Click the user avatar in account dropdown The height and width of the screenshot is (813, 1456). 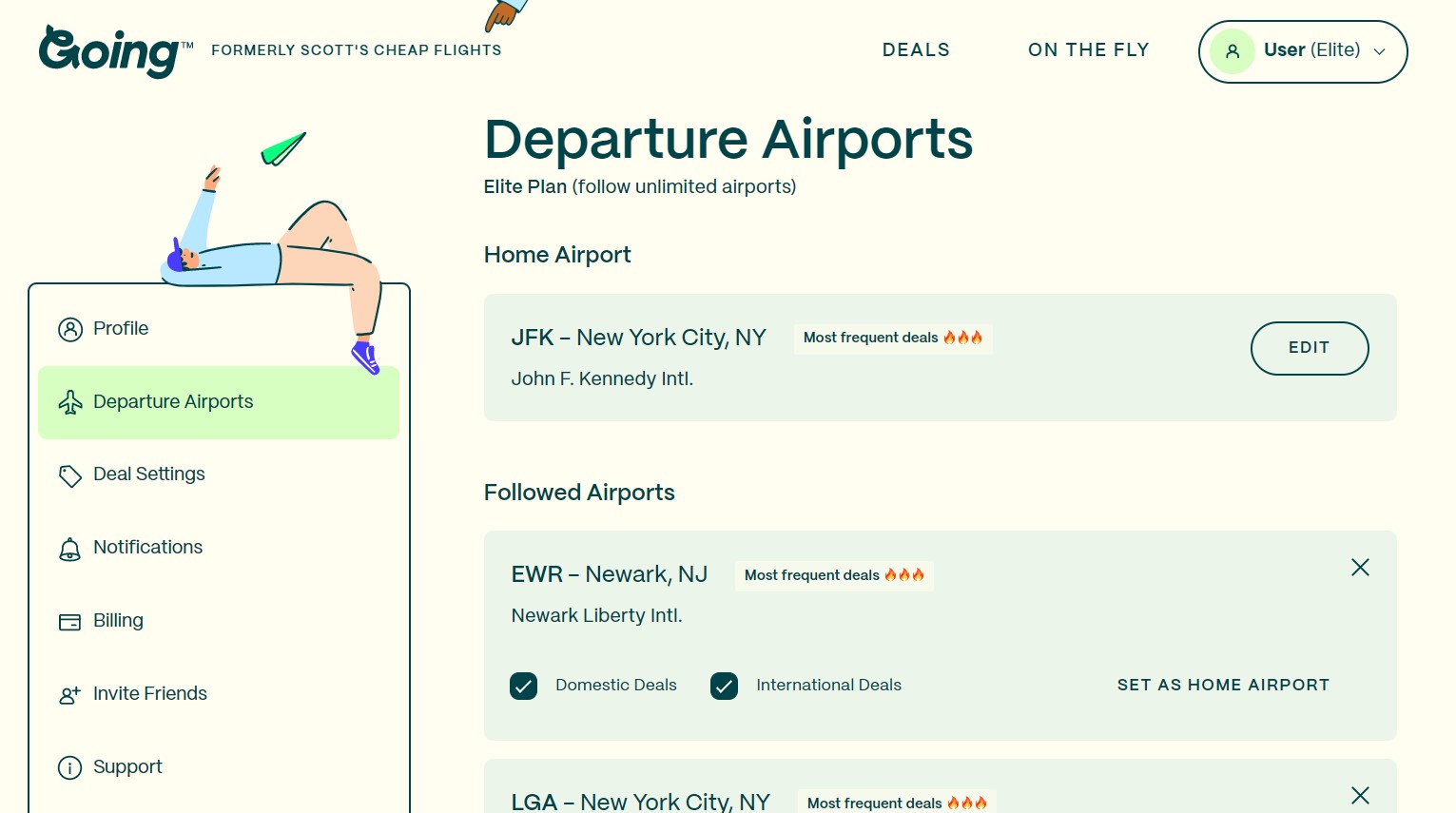click(1233, 51)
